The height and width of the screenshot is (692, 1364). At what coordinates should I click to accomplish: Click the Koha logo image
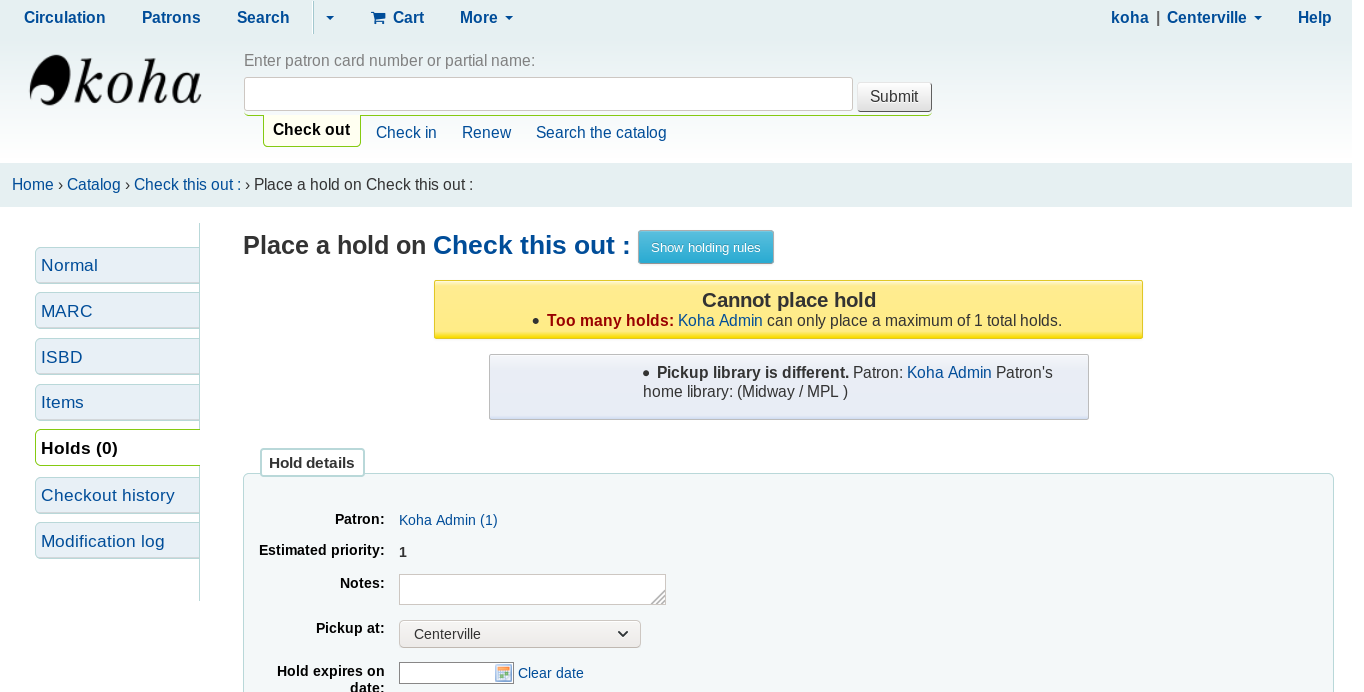pyautogui.click(x=116, y=81)
